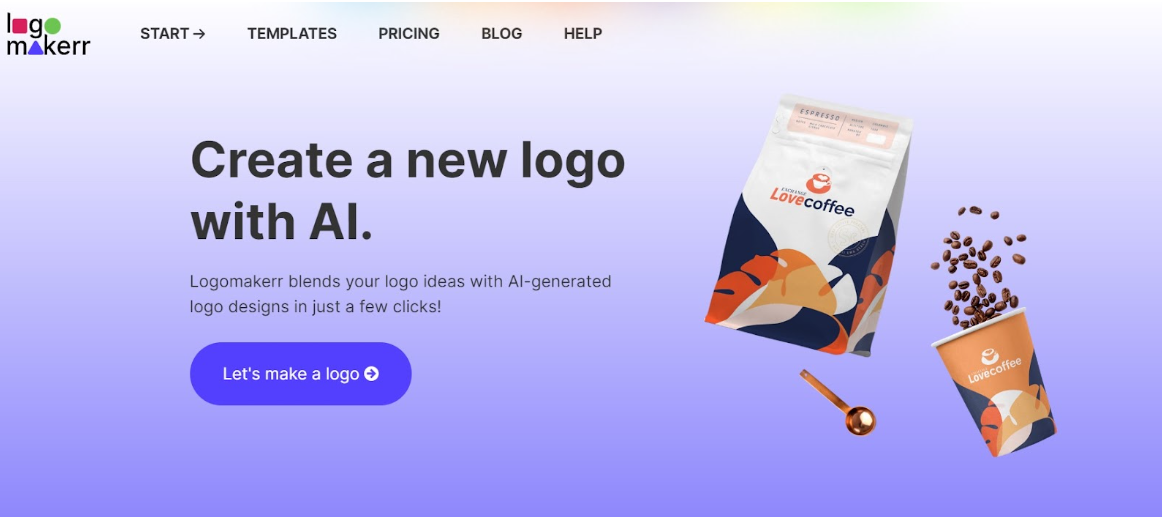The image size is (1162, 517).
Task: Click the Let's make a logo button
Action: pos(301,373)
